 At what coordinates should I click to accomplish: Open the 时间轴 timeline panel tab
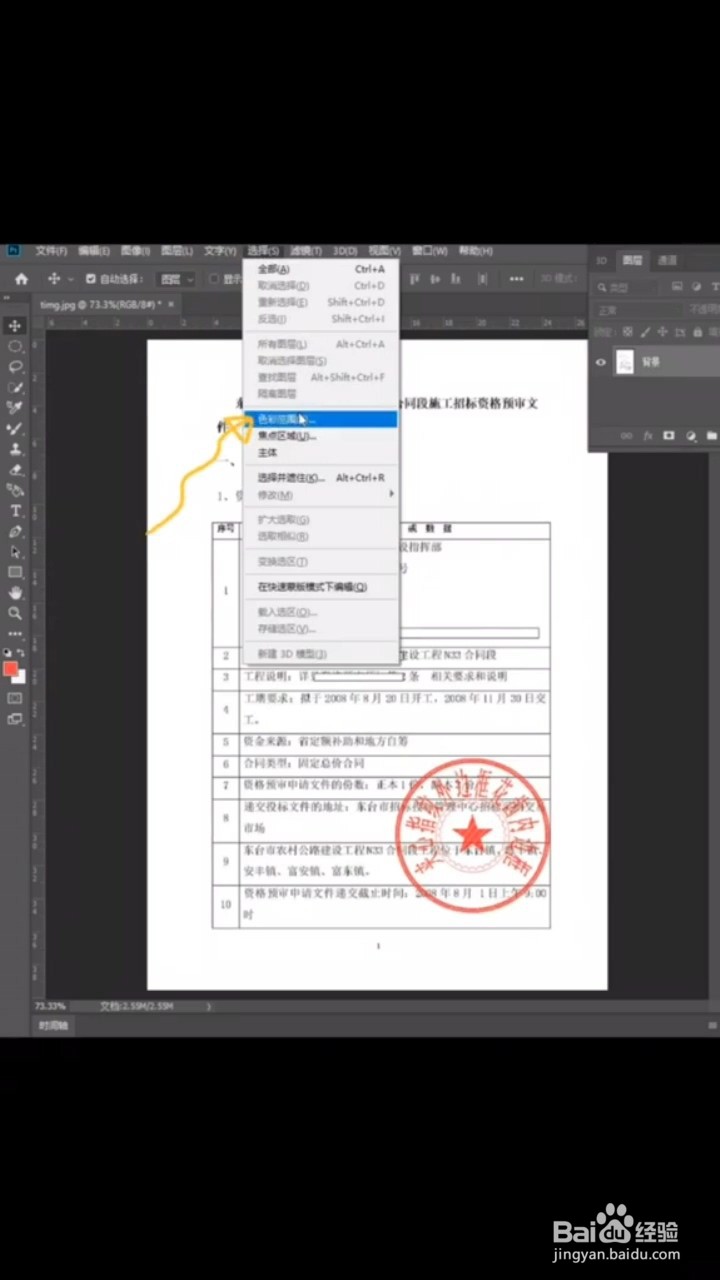click(x=53, y=1025)
